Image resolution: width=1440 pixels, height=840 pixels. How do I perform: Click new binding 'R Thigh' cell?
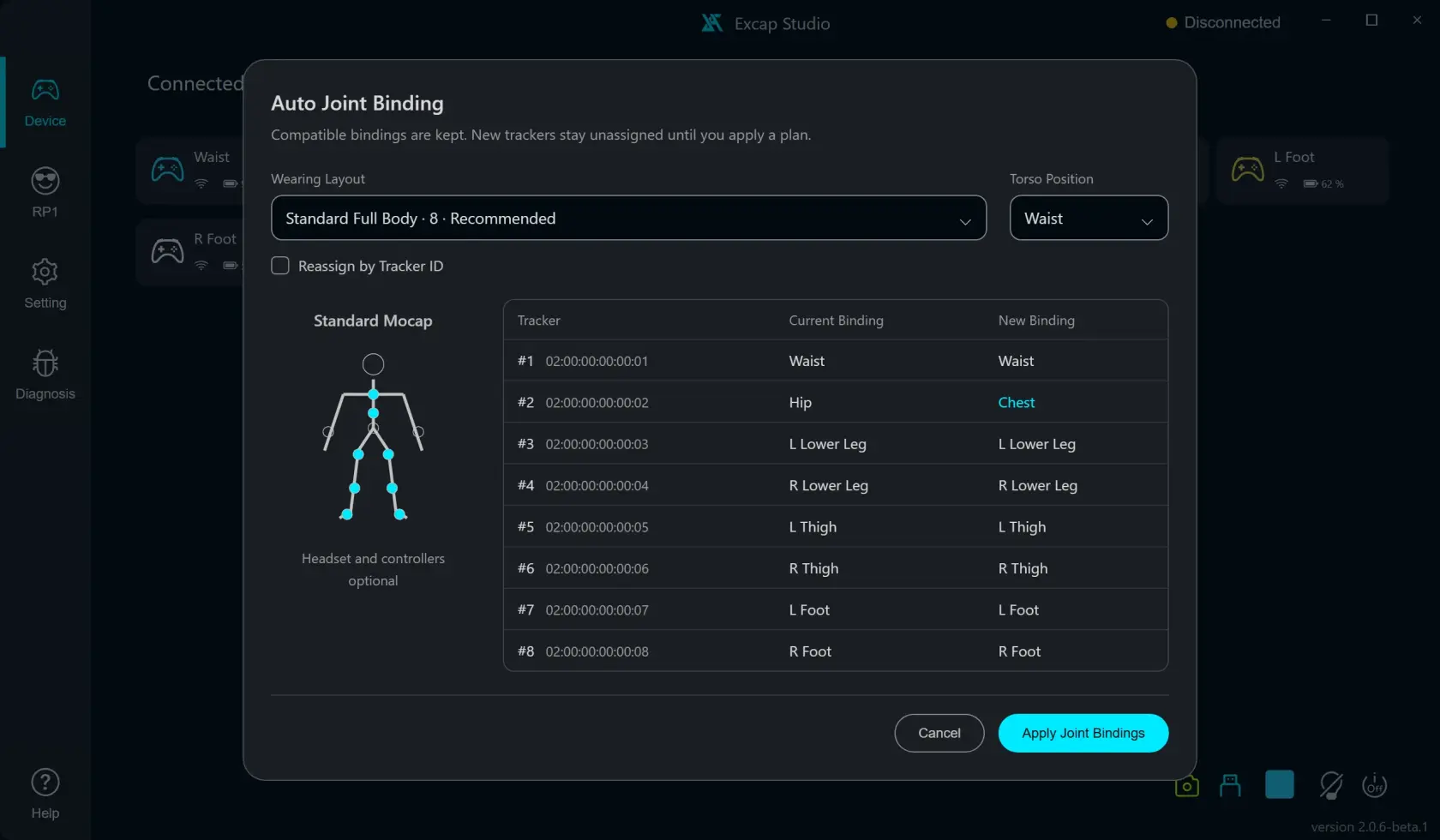1023,568
